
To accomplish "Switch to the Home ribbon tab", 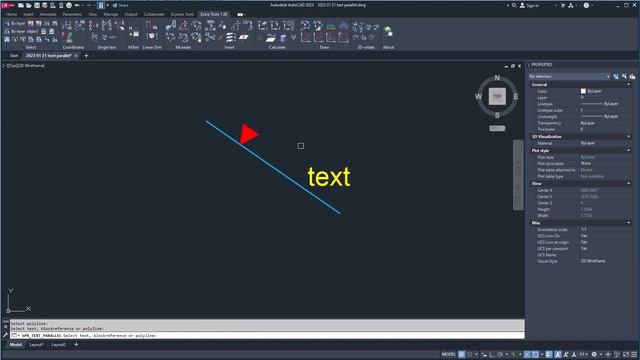I will 11,14.
